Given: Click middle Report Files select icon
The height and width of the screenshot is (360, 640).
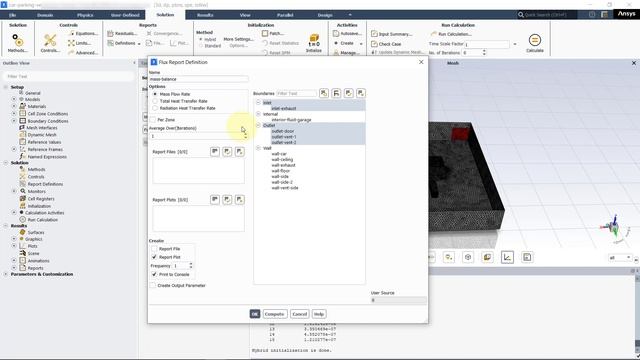Looking at the screenshot, I should [x=227, y=151].
